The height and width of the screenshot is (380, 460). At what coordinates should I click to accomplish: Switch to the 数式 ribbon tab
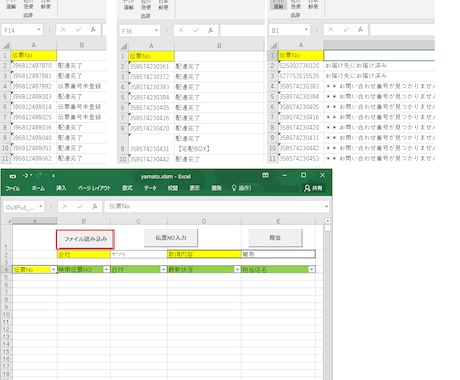(127, 188)
